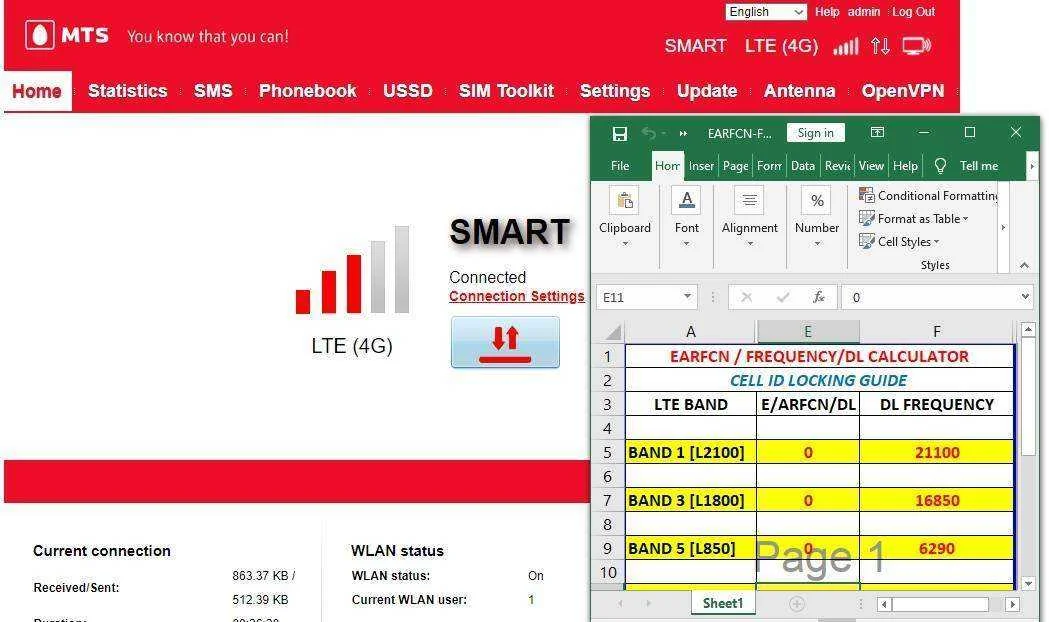Open the Statistics tab
The width and height of the screenshot is (1049, 622).
(128, 91)
